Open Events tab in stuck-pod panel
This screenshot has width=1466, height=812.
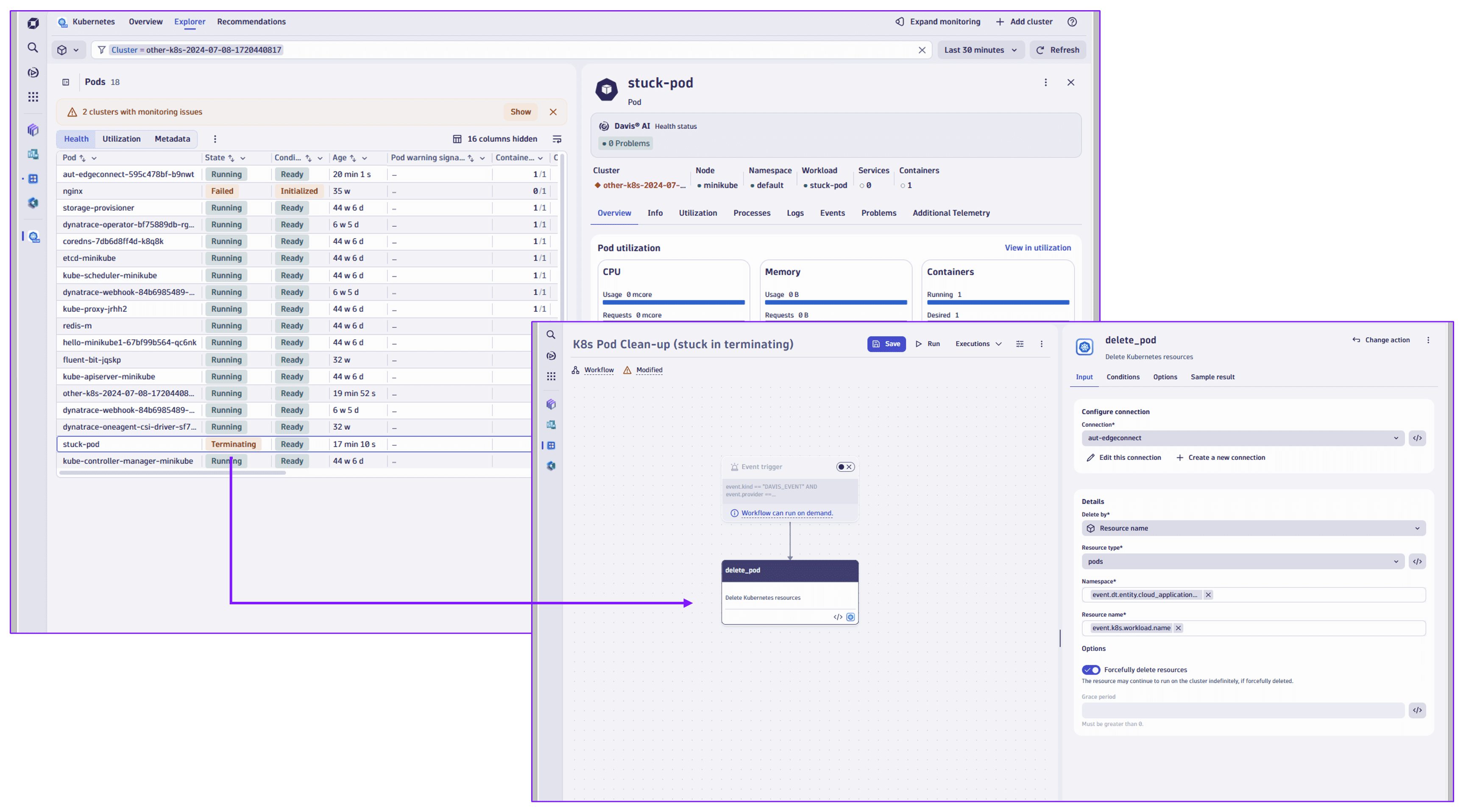click(x=832, y=213)
